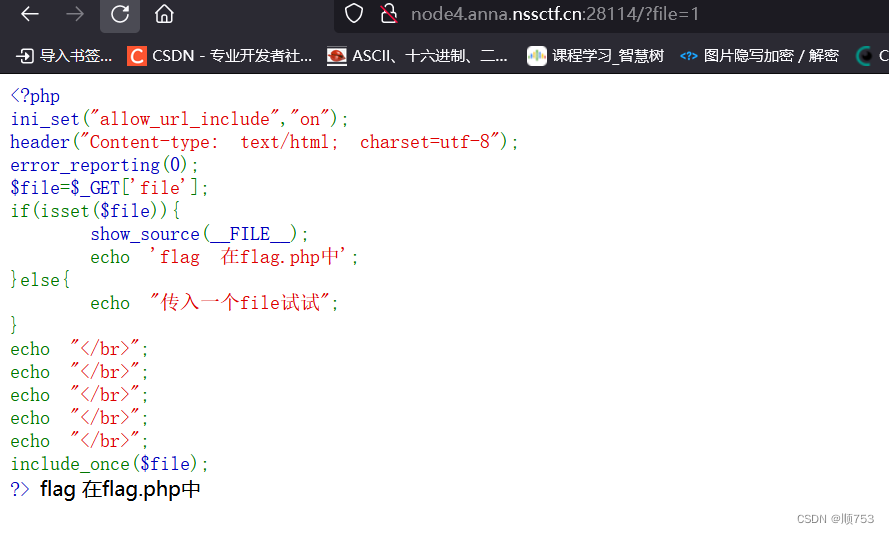
Task: Click the orange CSDN logo icon
Action: pos(136,56)
